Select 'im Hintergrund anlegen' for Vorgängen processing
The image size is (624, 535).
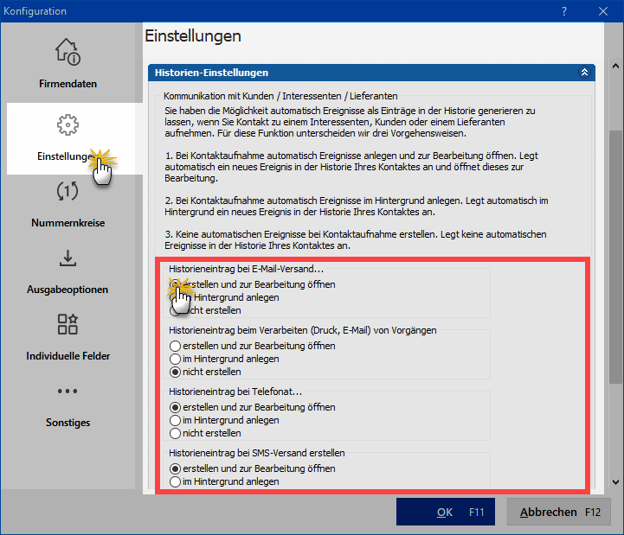coord(176,358)
